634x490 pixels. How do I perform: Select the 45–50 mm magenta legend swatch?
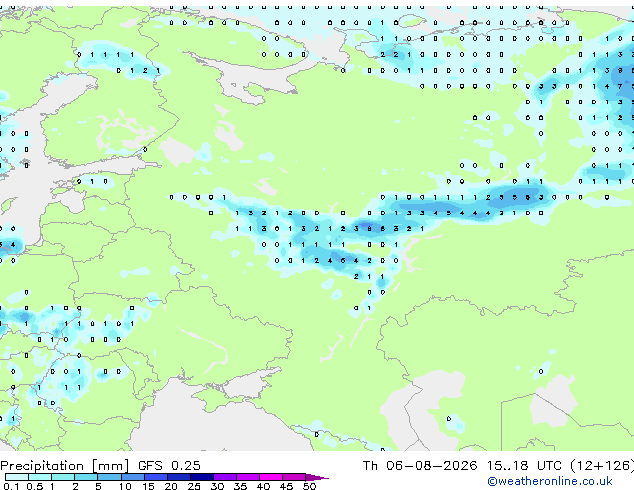pos(294,477)
